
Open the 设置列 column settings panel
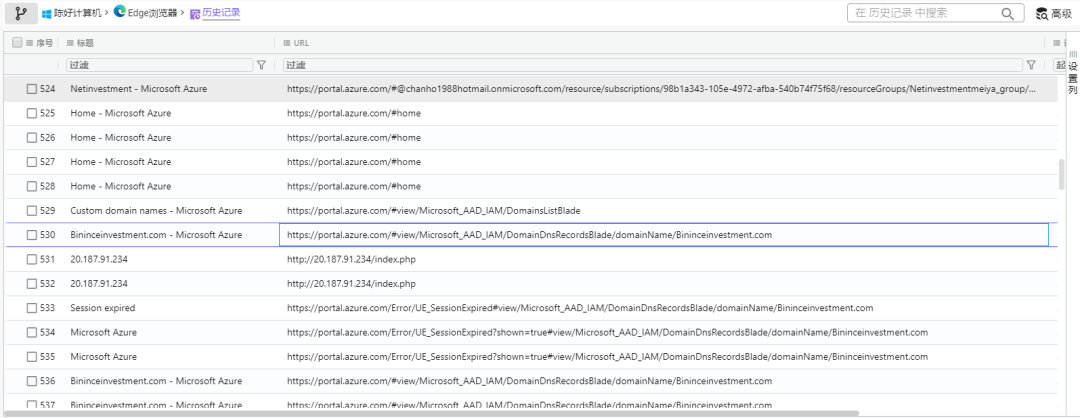pos(1073,72)
